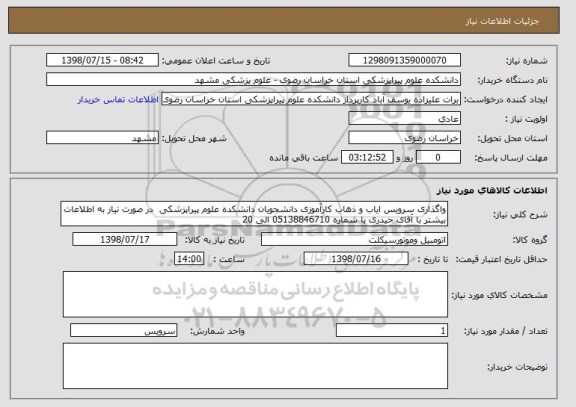
Task: Open the buyer contact info link
Action: click(x=118, y=100)
